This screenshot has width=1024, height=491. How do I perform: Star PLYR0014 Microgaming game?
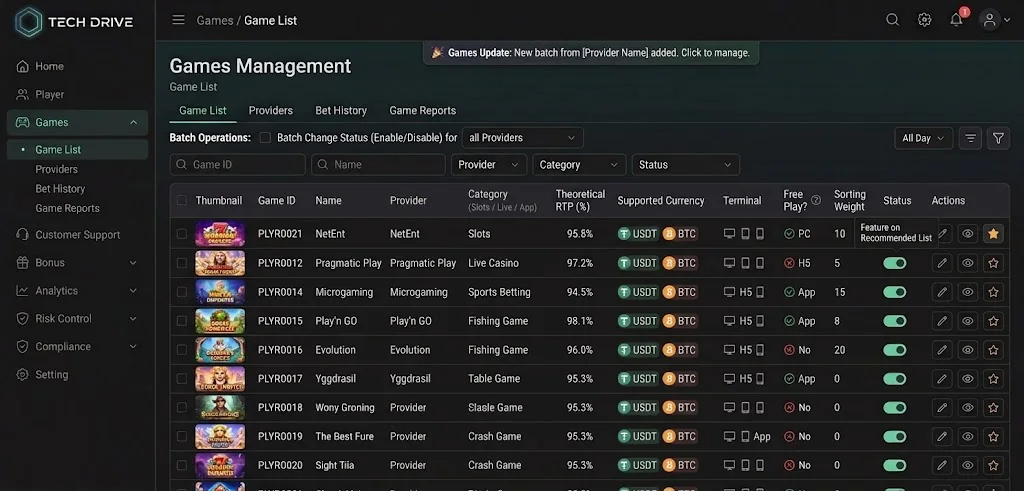[x=993, y=292]
